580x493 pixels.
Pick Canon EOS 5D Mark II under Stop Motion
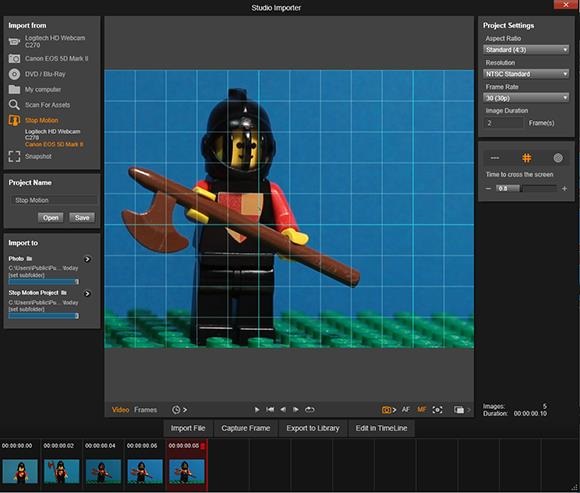[x=54, y=144]
